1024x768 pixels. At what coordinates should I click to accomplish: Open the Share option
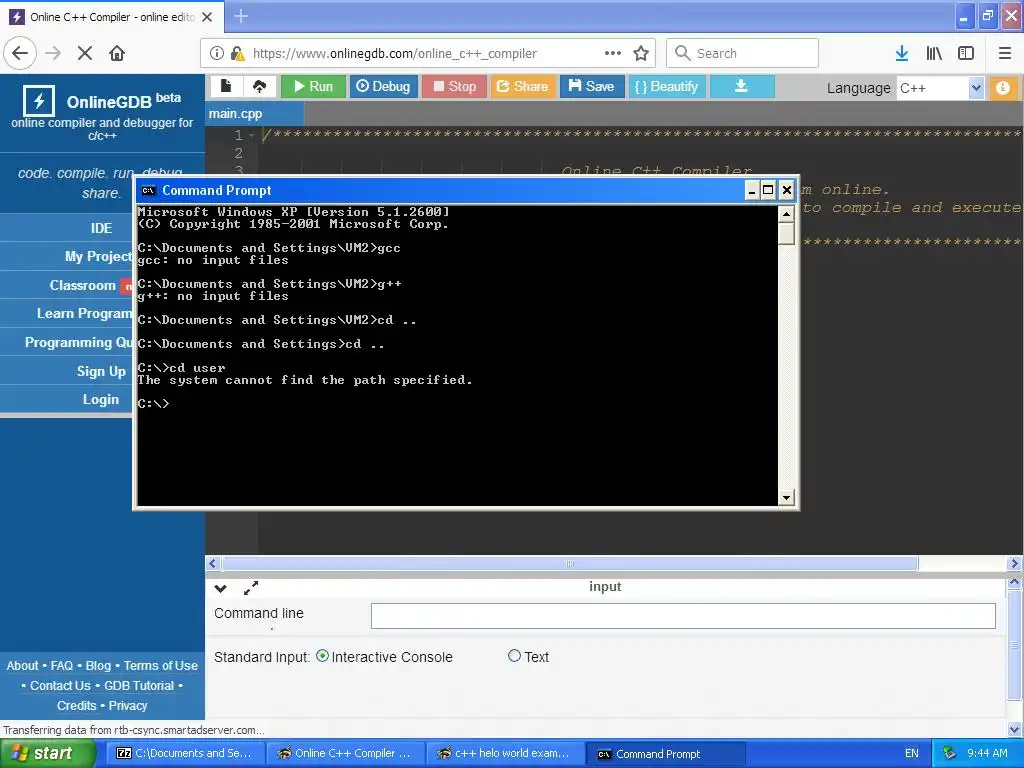coord(522,86)
